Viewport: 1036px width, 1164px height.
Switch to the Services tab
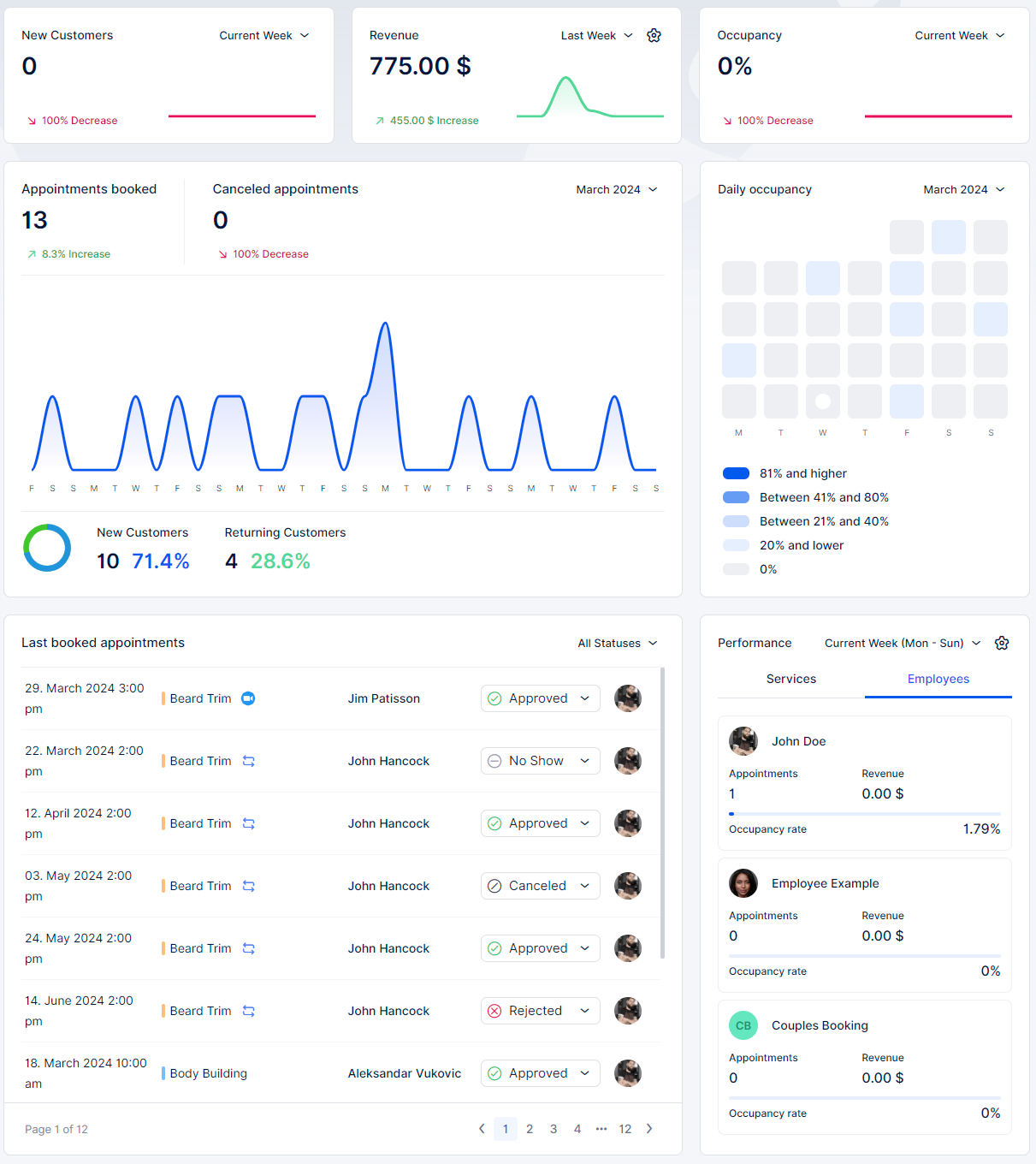pos(790,679)
